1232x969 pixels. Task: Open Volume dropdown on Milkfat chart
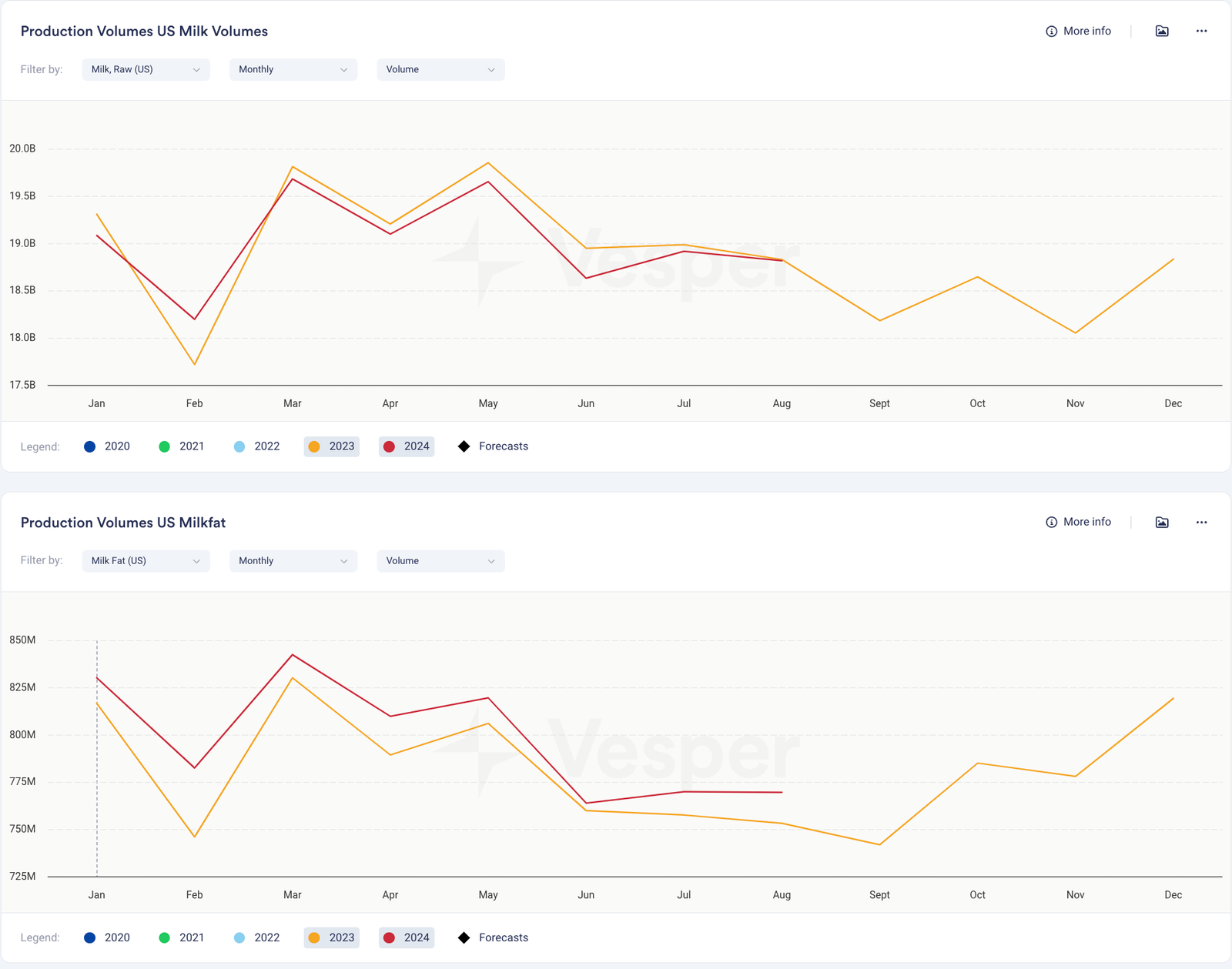[x=440, y=561]
